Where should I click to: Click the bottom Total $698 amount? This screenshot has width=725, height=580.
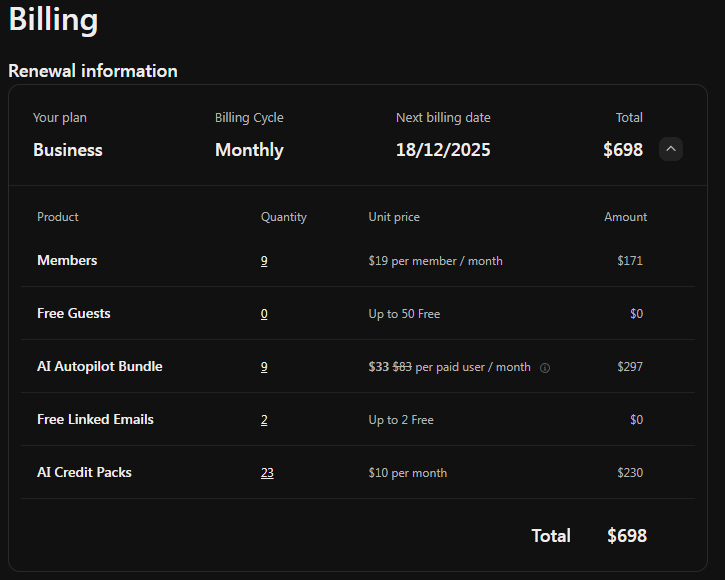point(627,536)
